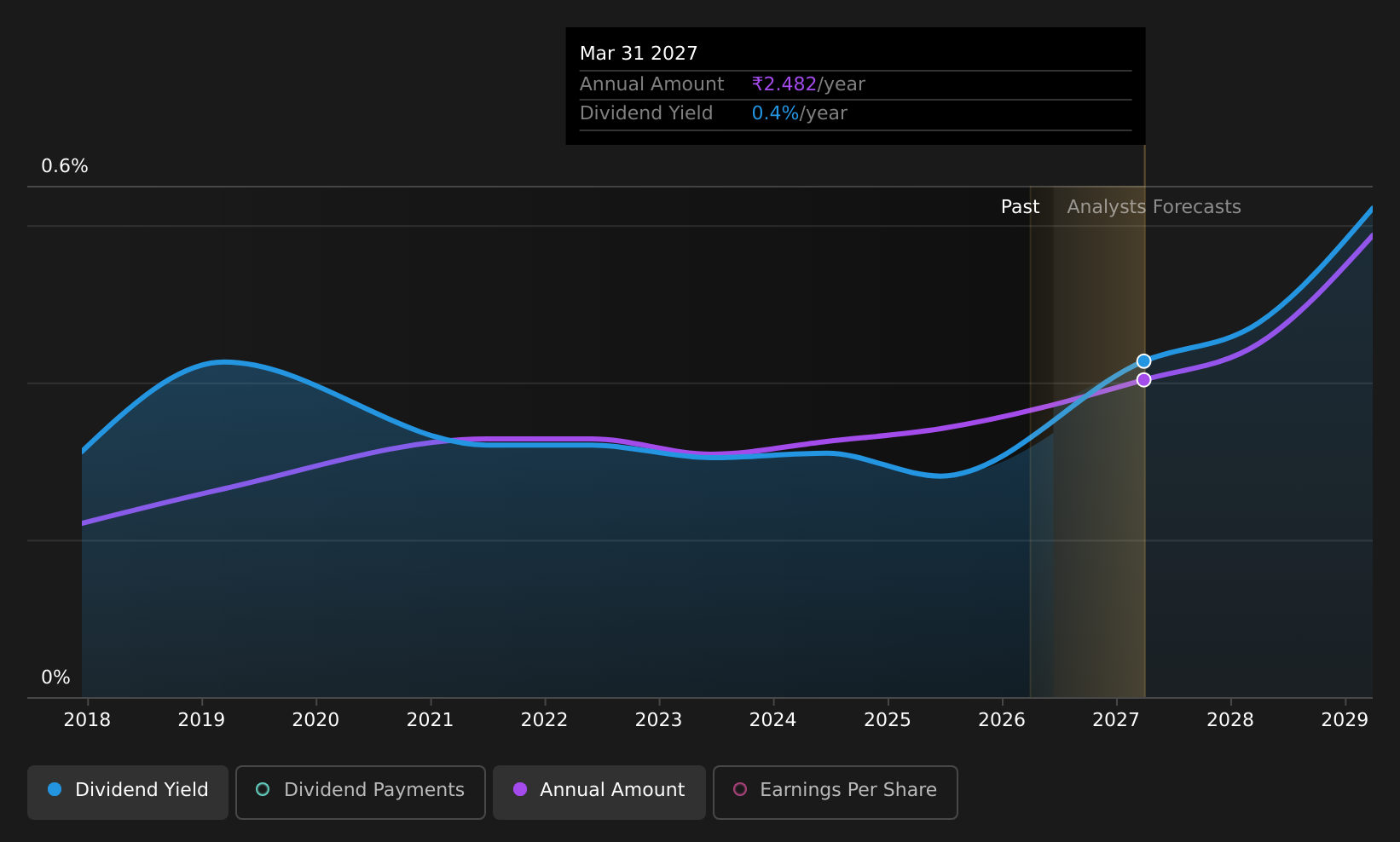Viewport: 1400px width, 842px height.
Task: Click the 2026 x-axis label
Action: pos(1002,720)
